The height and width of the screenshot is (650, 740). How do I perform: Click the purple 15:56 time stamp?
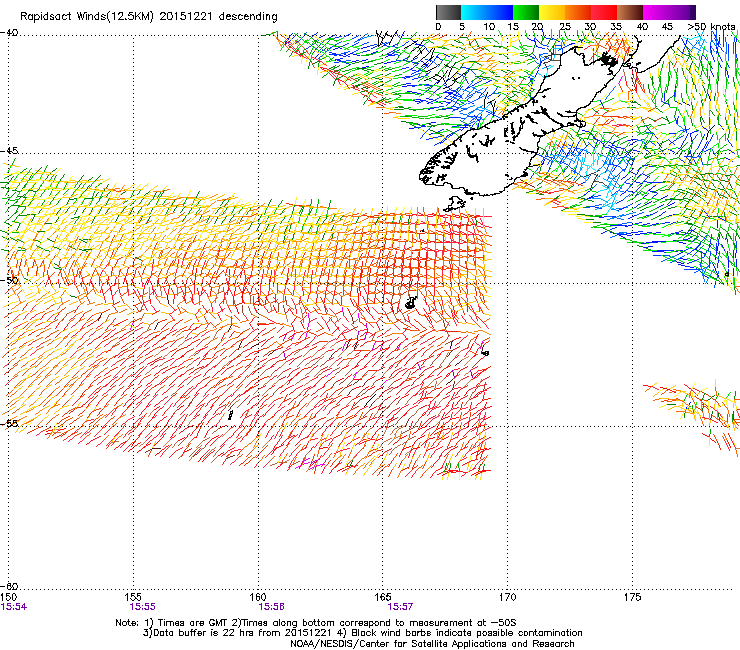pos(271,607)
